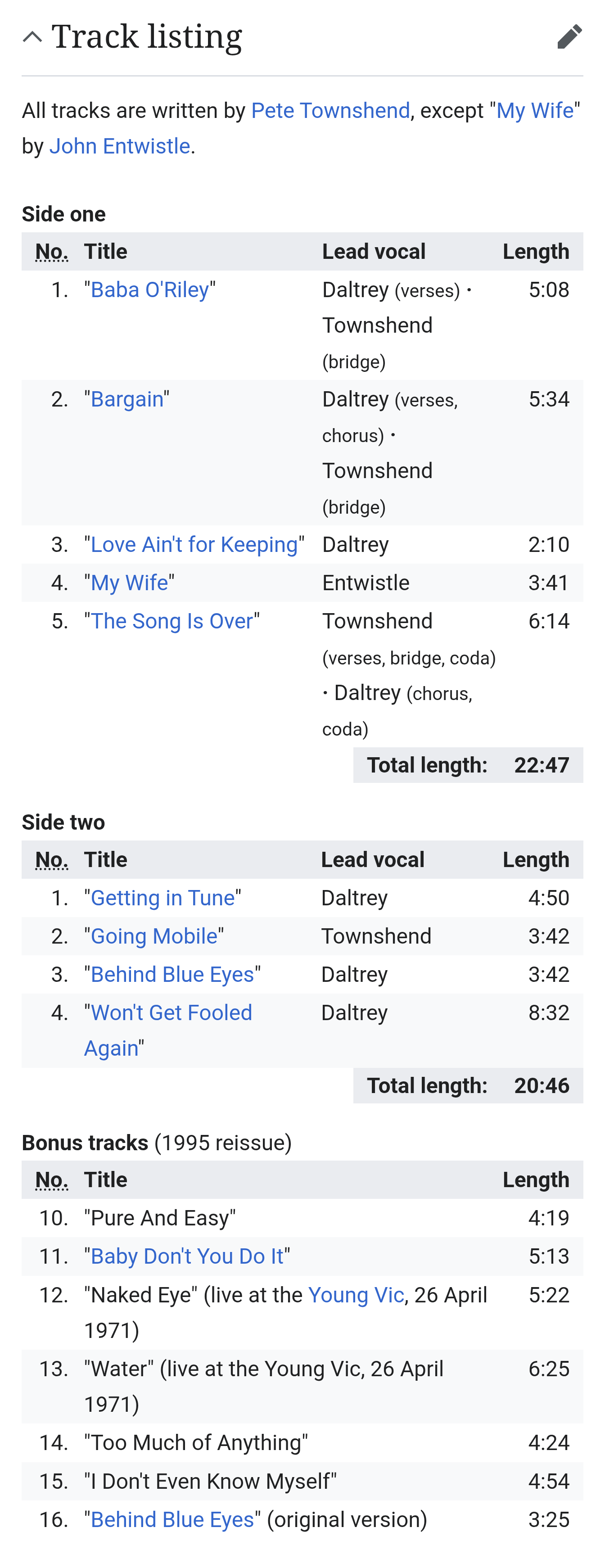Viewport: 605px width, 1568px height.
Task: Open the Getting in Tune link
Action: pos(163,899)
